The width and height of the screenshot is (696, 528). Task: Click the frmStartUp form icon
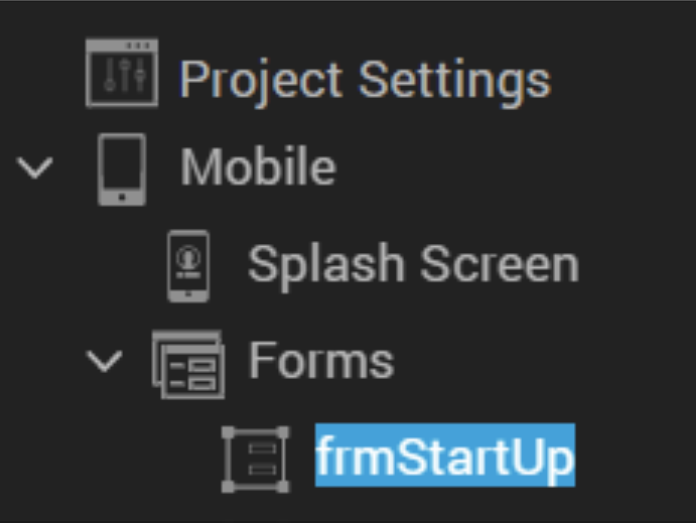click(x=255, y=459)
